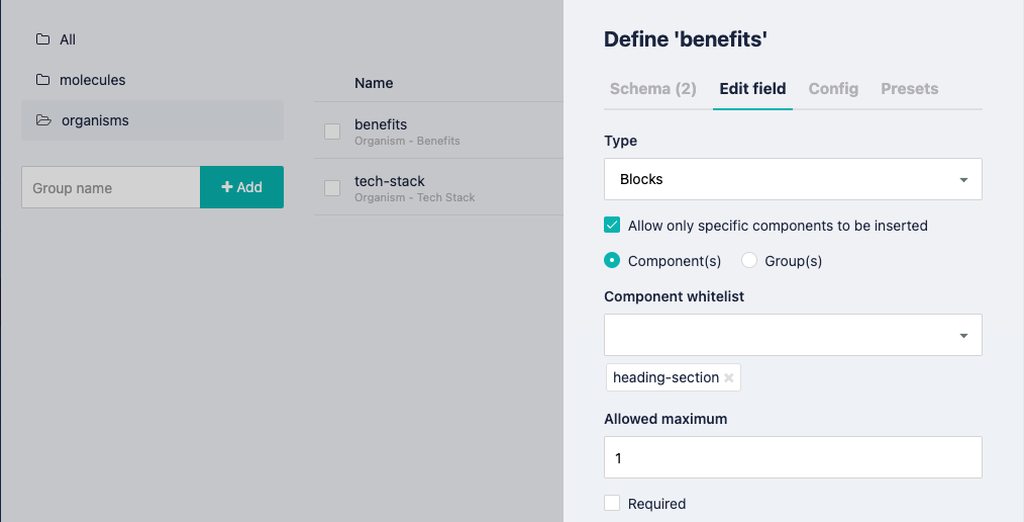Go to the Presets tab
Screen dimensions: 1024x522
point(909,89)
